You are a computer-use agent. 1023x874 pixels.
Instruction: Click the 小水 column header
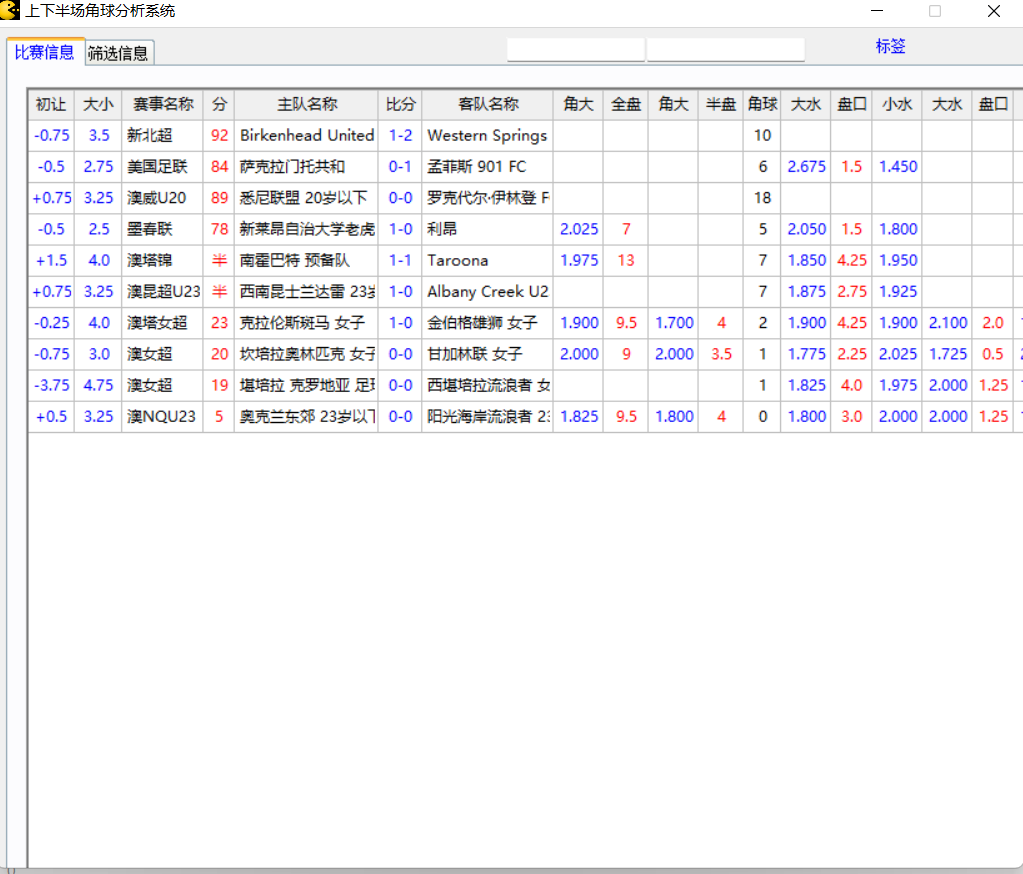(x=897, y=104)
